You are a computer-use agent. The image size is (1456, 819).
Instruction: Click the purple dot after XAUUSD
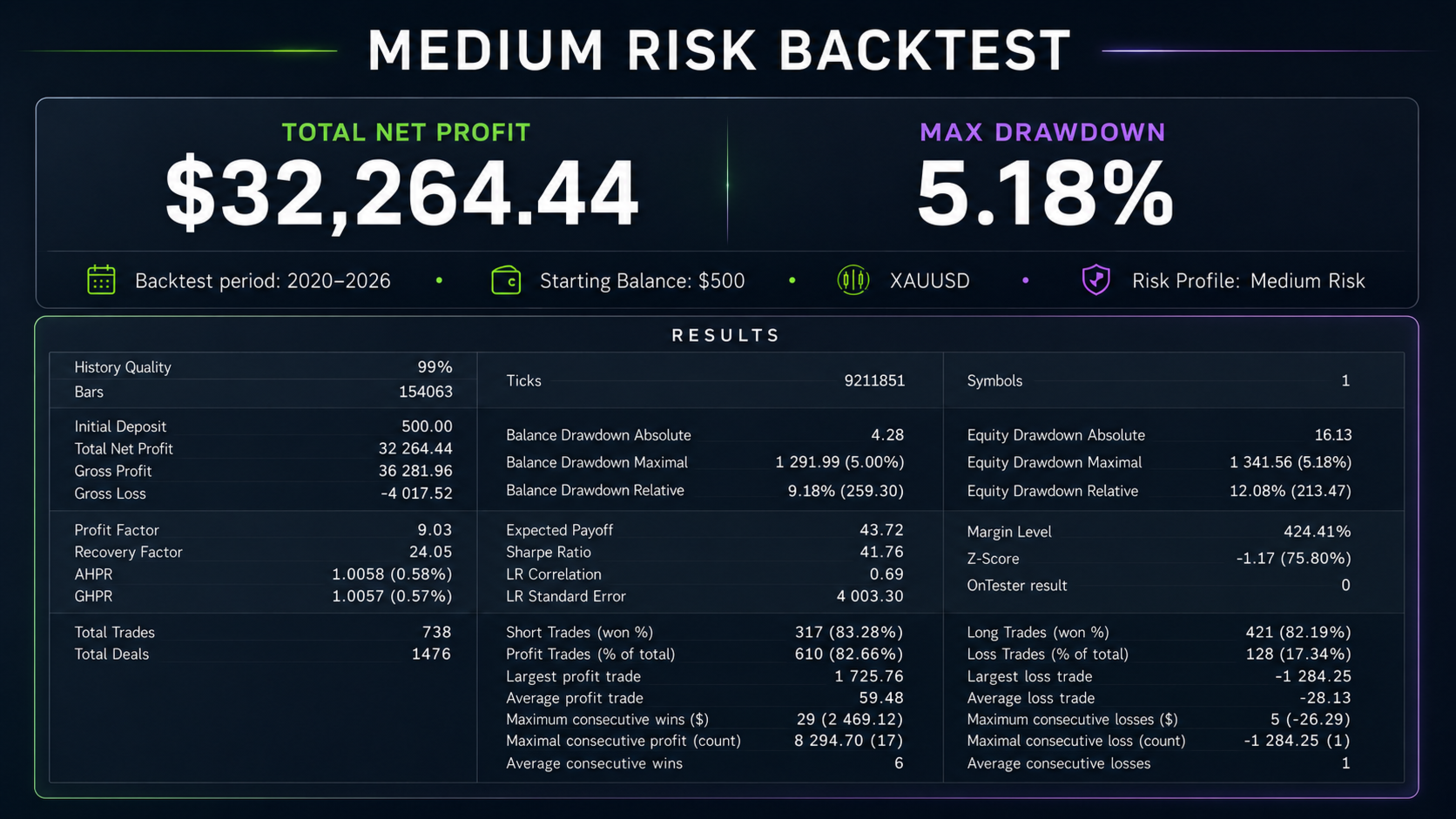coord(1025,280)
